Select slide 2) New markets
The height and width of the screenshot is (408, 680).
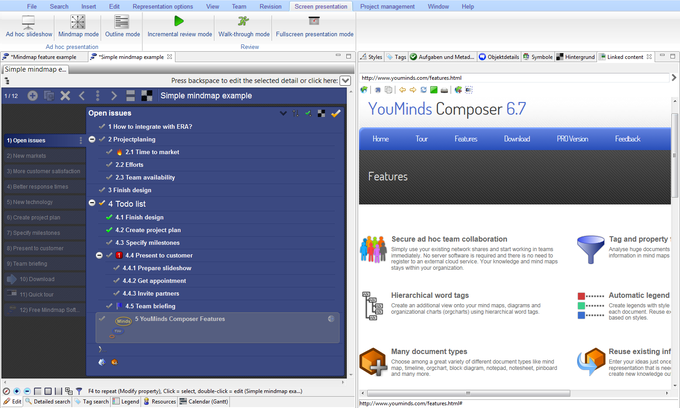pyautogui.click(x=45, y=156)
